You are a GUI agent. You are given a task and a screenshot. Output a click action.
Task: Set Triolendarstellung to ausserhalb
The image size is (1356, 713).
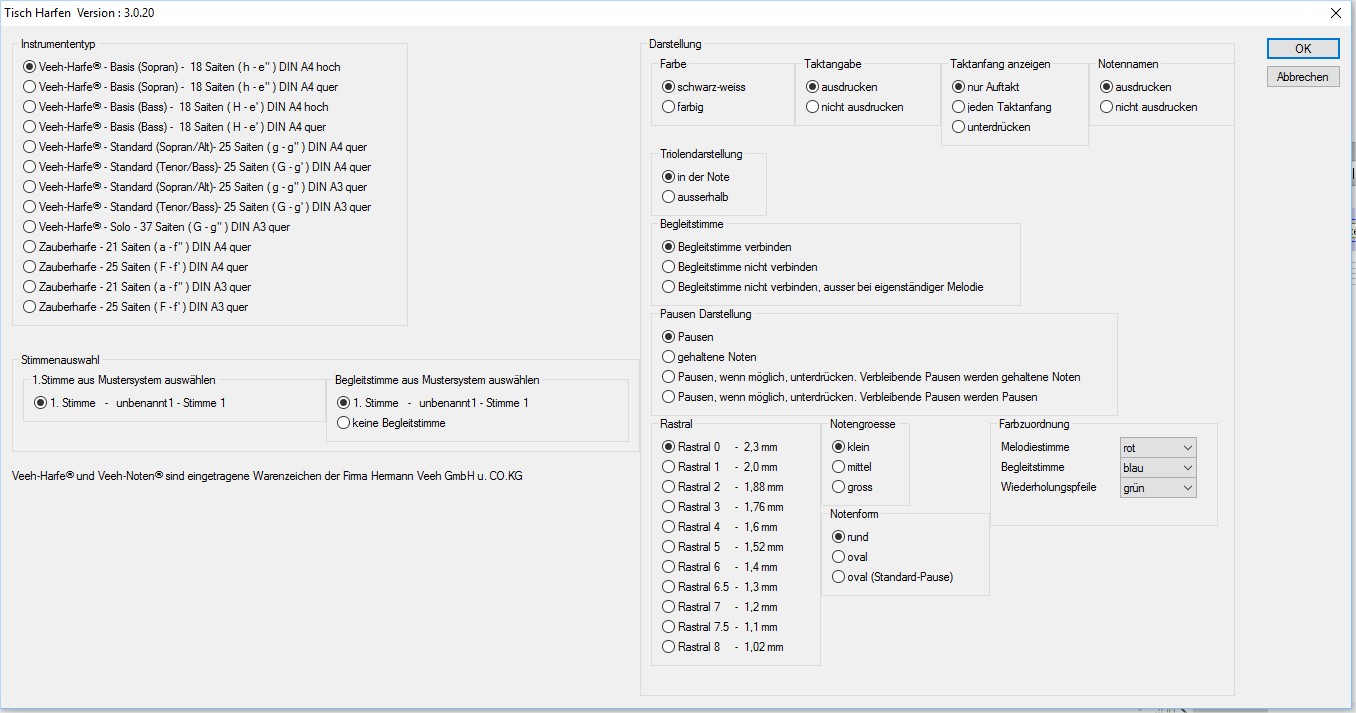tap(669, 197)
